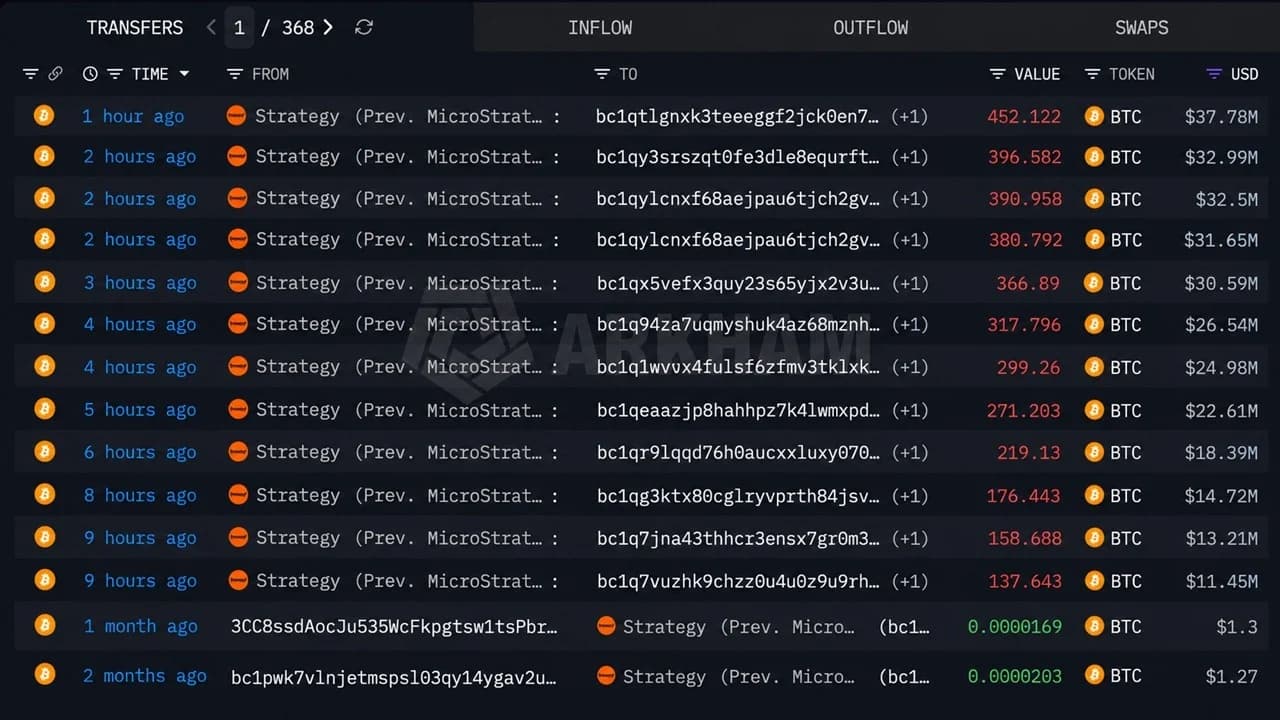Expand the +1 recipients on 396.582 row

coord(910,157)
